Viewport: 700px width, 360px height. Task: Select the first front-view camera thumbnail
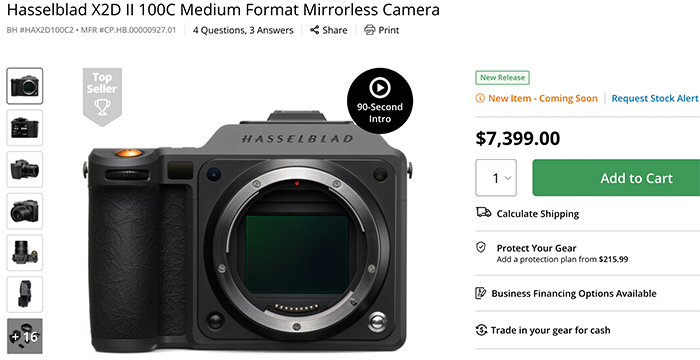[25, 86]
